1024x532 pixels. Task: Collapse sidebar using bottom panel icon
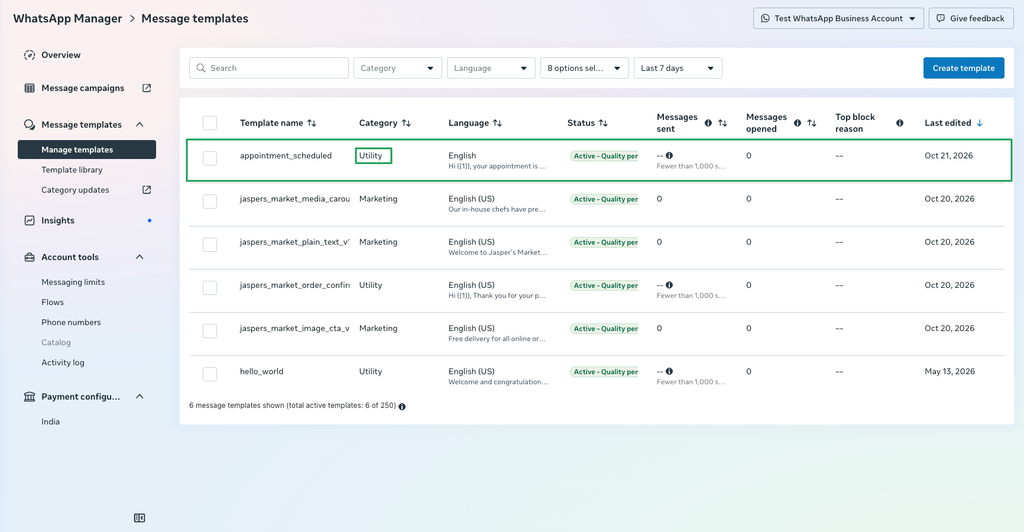tap(140, 518)
